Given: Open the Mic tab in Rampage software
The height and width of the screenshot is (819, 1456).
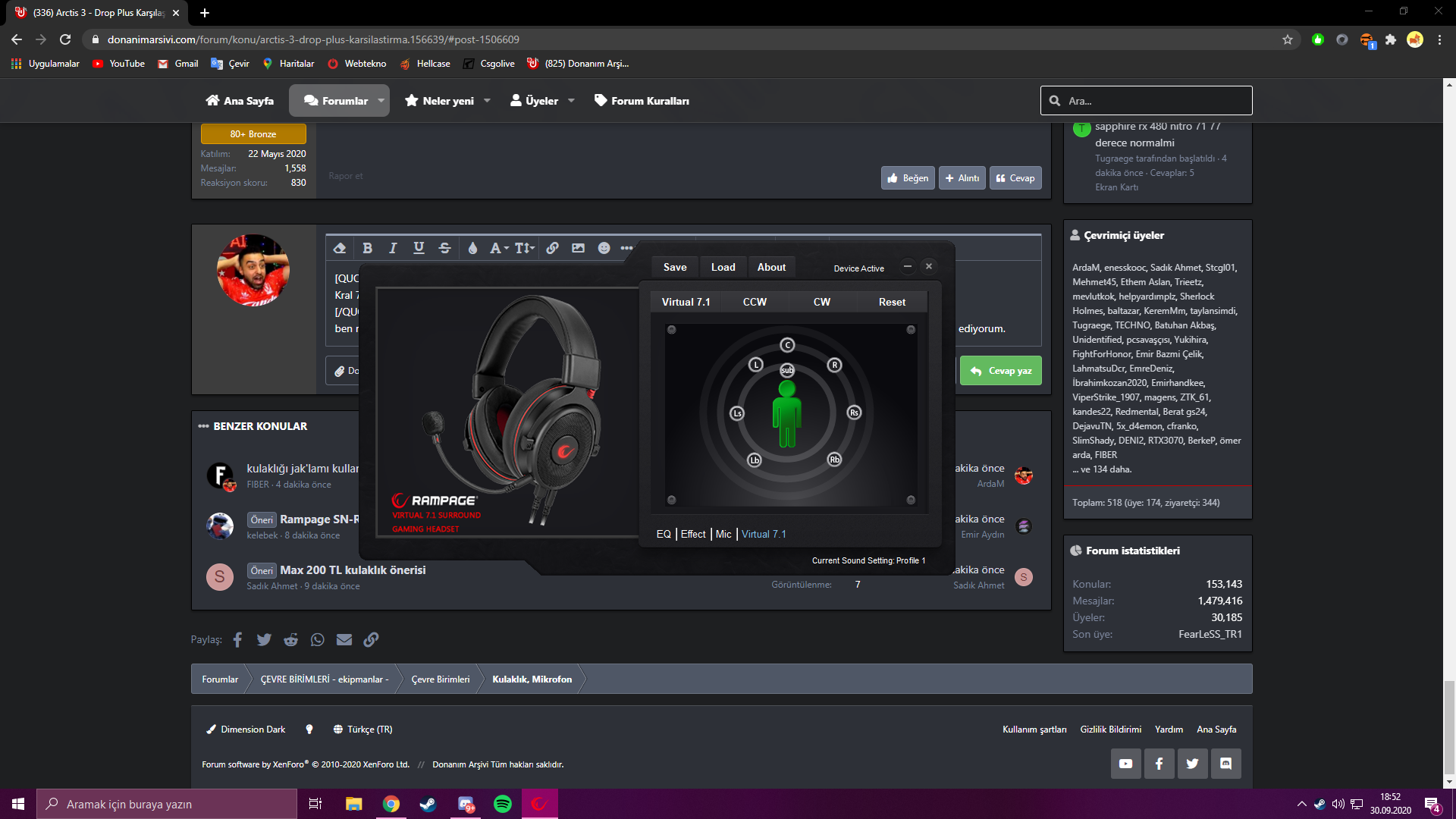Looking at the screenshot, I should tap(723, 534).
